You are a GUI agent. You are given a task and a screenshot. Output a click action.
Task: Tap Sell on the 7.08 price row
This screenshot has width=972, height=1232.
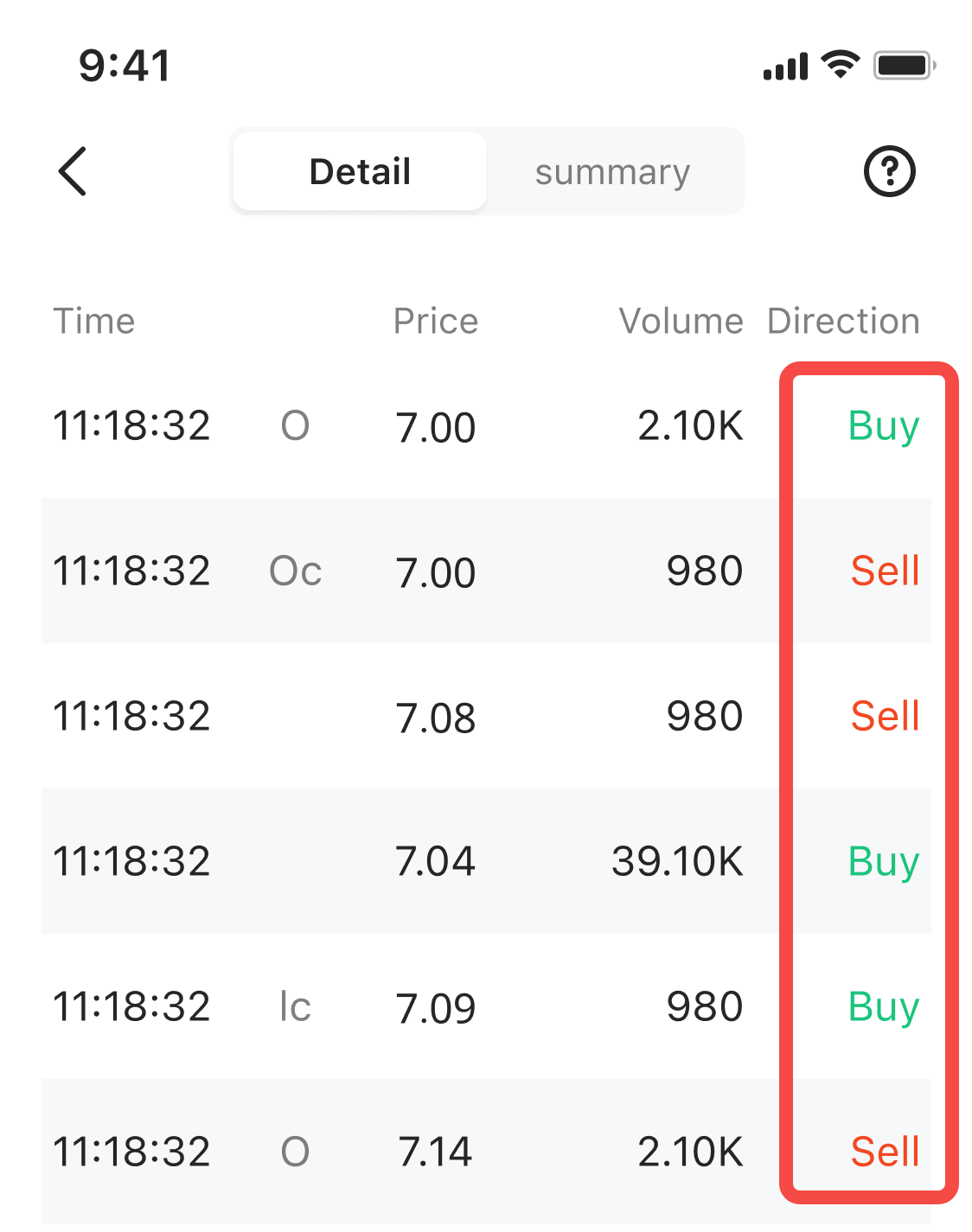tap(885, 717)
